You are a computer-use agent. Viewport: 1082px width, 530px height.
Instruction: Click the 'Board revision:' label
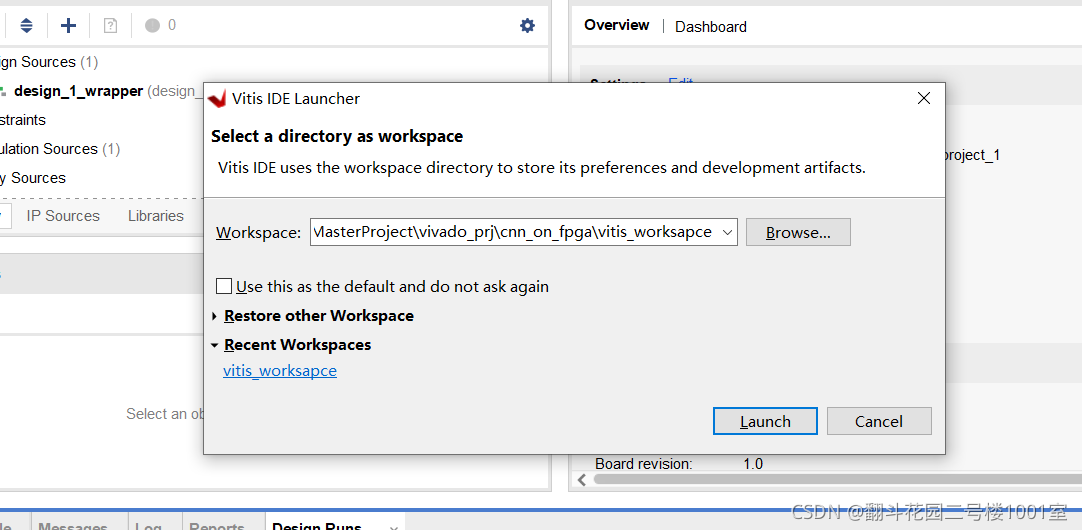pos(644,464)
